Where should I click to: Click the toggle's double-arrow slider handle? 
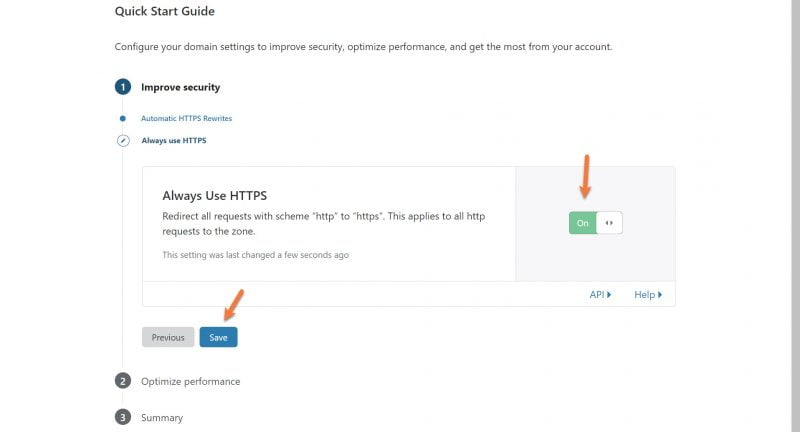pos(609,223)
